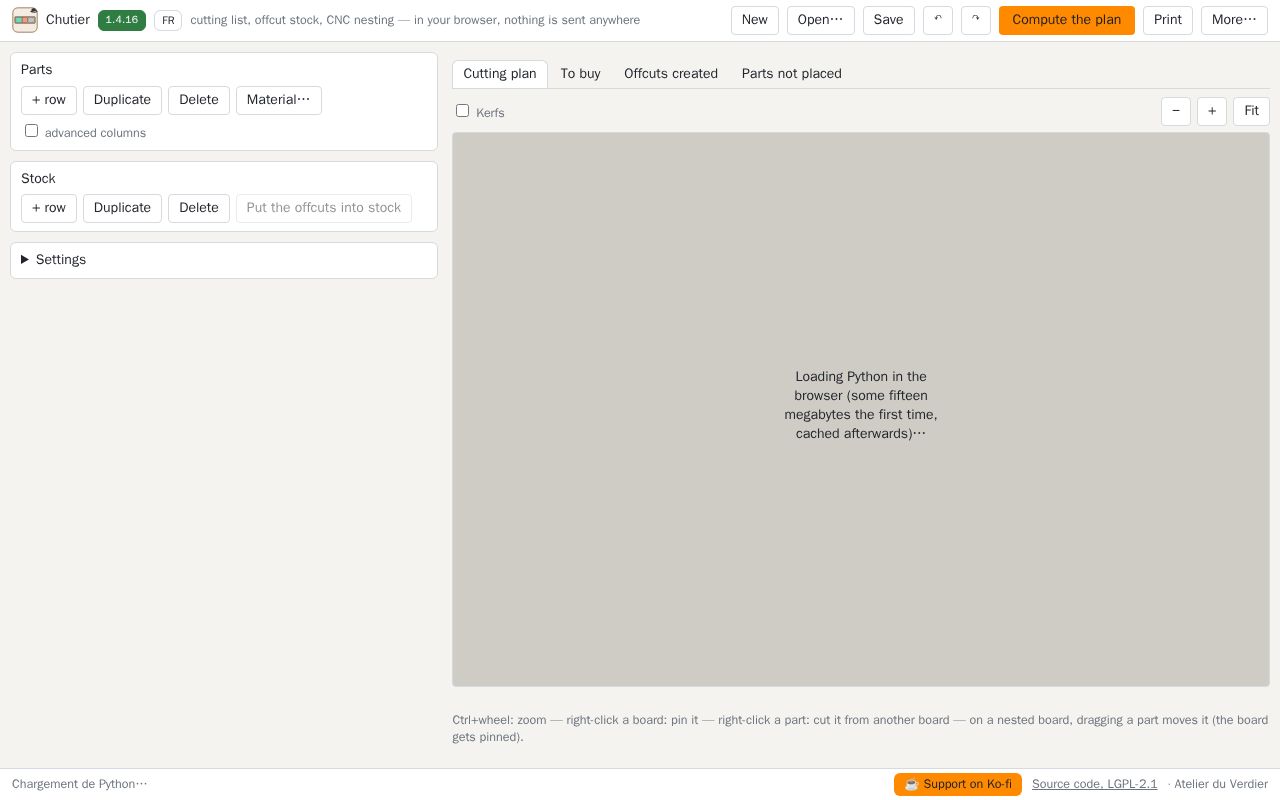Screen dimensions: 1280x800
Task: Duplicate the selected Stock row
Action: 122,208
